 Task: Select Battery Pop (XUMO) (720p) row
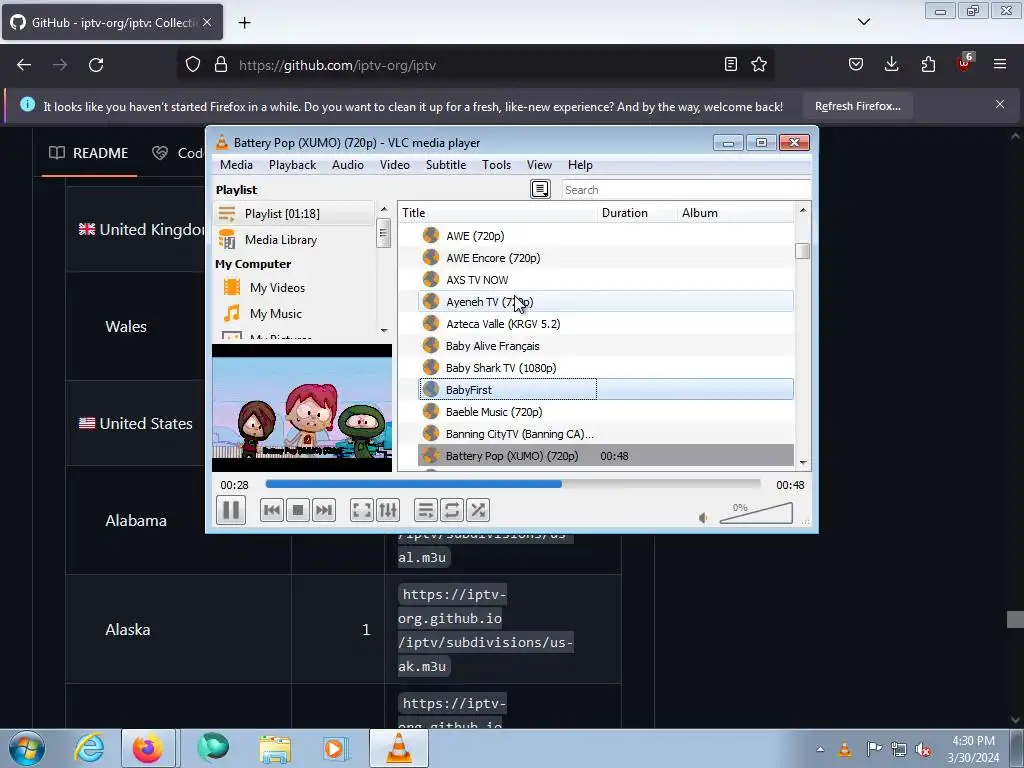tap(605, 456)
